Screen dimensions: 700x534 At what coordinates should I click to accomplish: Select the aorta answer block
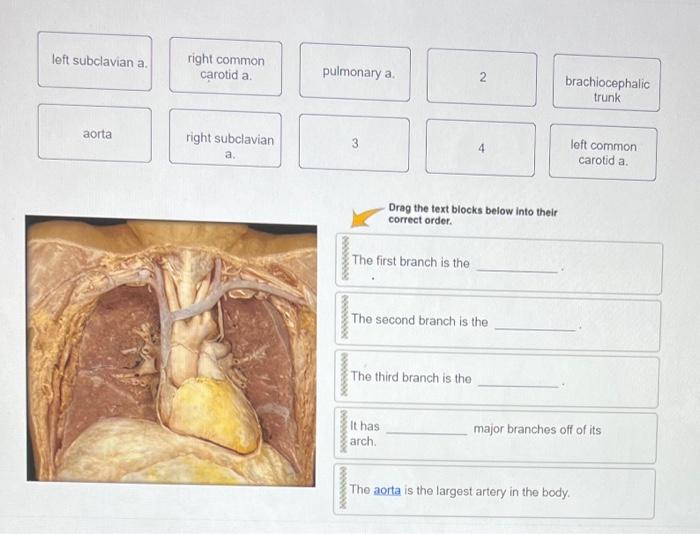coord(95,134)
